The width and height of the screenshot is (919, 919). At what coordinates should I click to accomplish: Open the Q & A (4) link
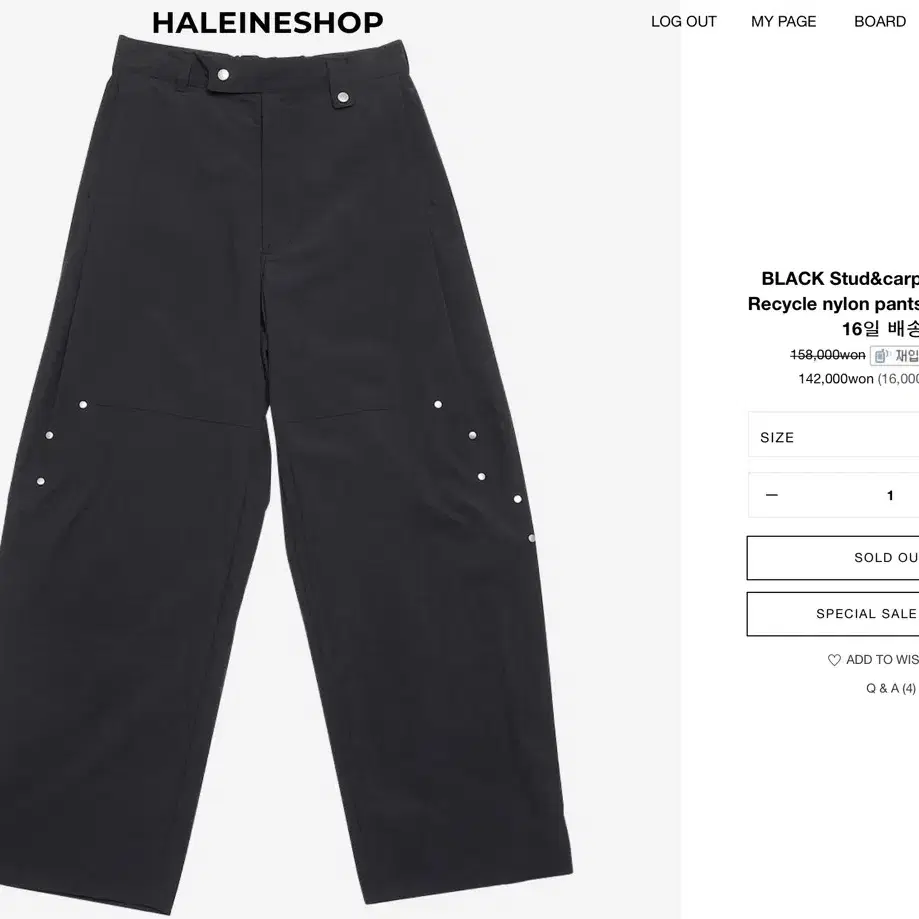click(x=890, y=688)
